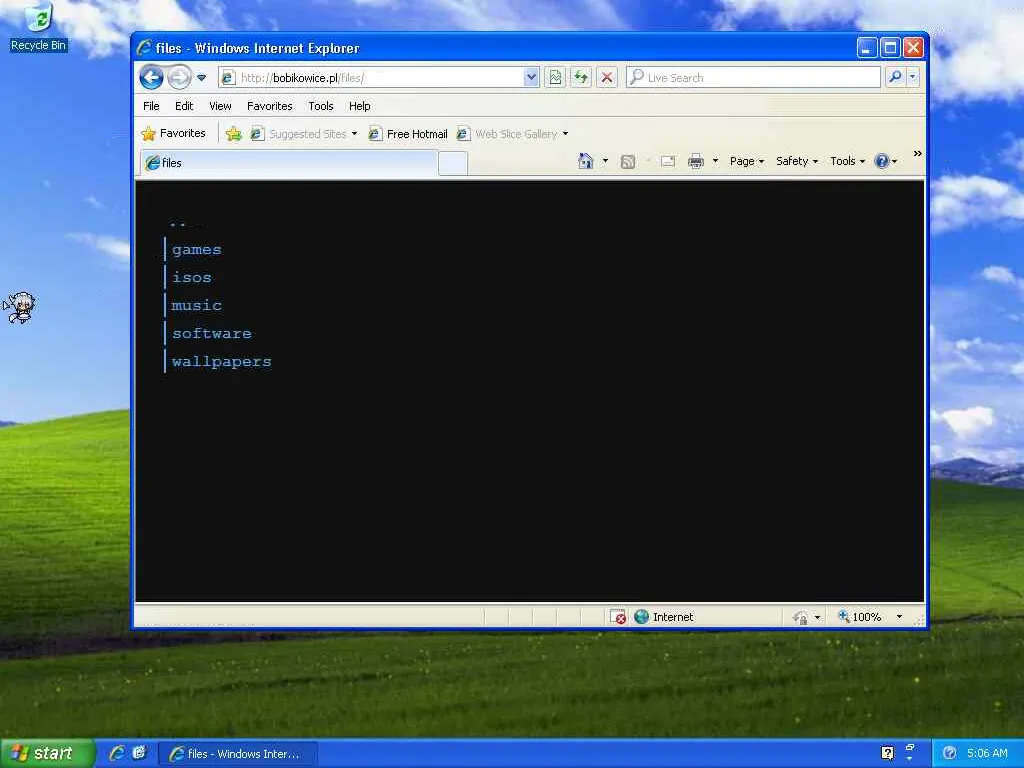1024x768 pixels.
Task: Click the popup blocked status bar icon
Action: (617, 616)
